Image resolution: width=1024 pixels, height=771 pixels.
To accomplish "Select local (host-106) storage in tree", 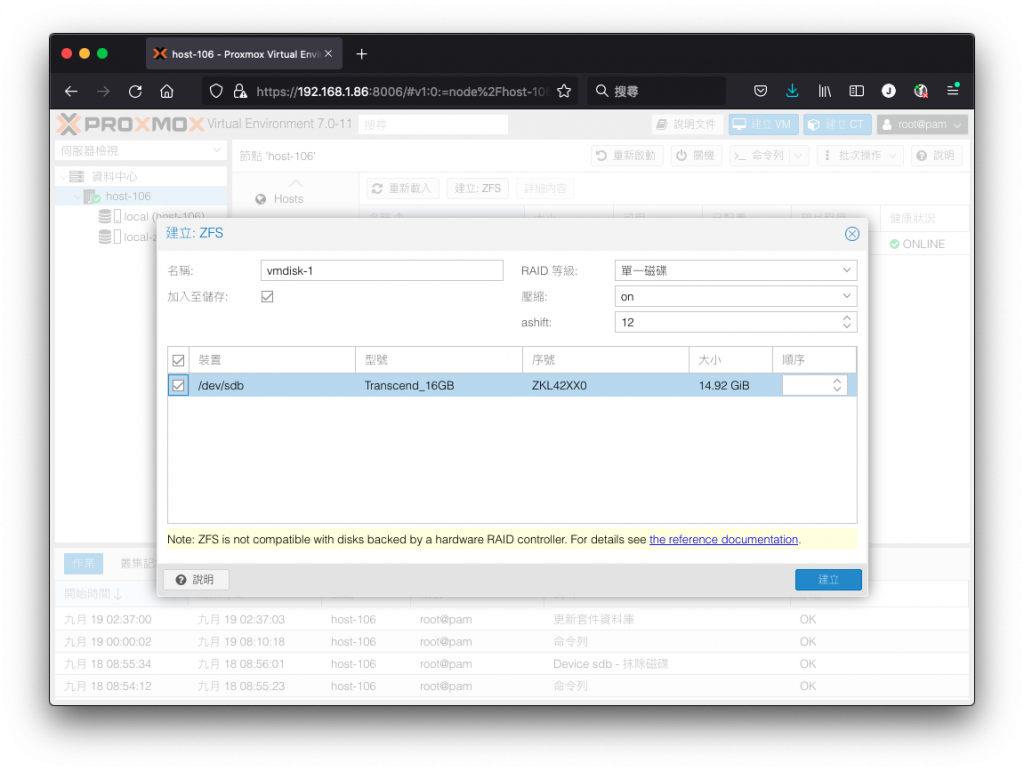I will pyautogui.click(x=164, y=216).
